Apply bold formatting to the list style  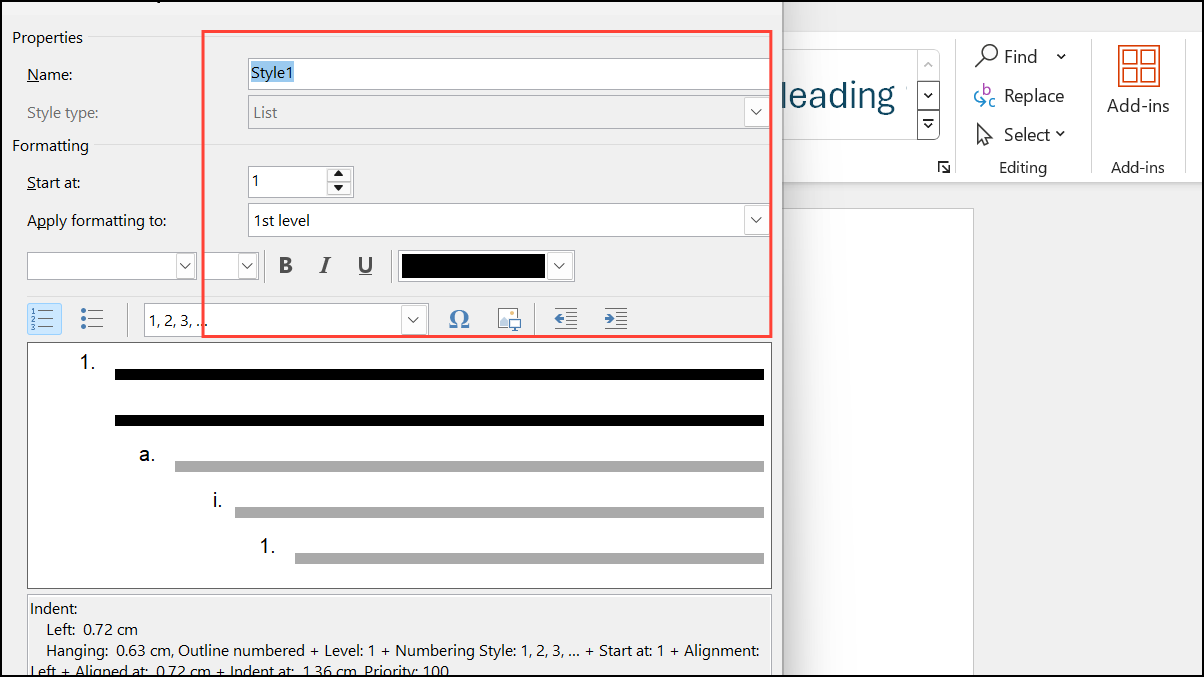coord(286,265)
